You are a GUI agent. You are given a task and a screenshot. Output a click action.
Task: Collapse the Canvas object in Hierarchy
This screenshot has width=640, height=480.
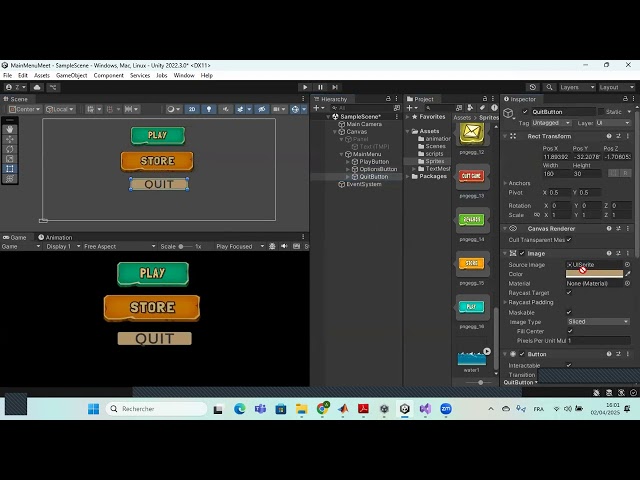(335, 132)
